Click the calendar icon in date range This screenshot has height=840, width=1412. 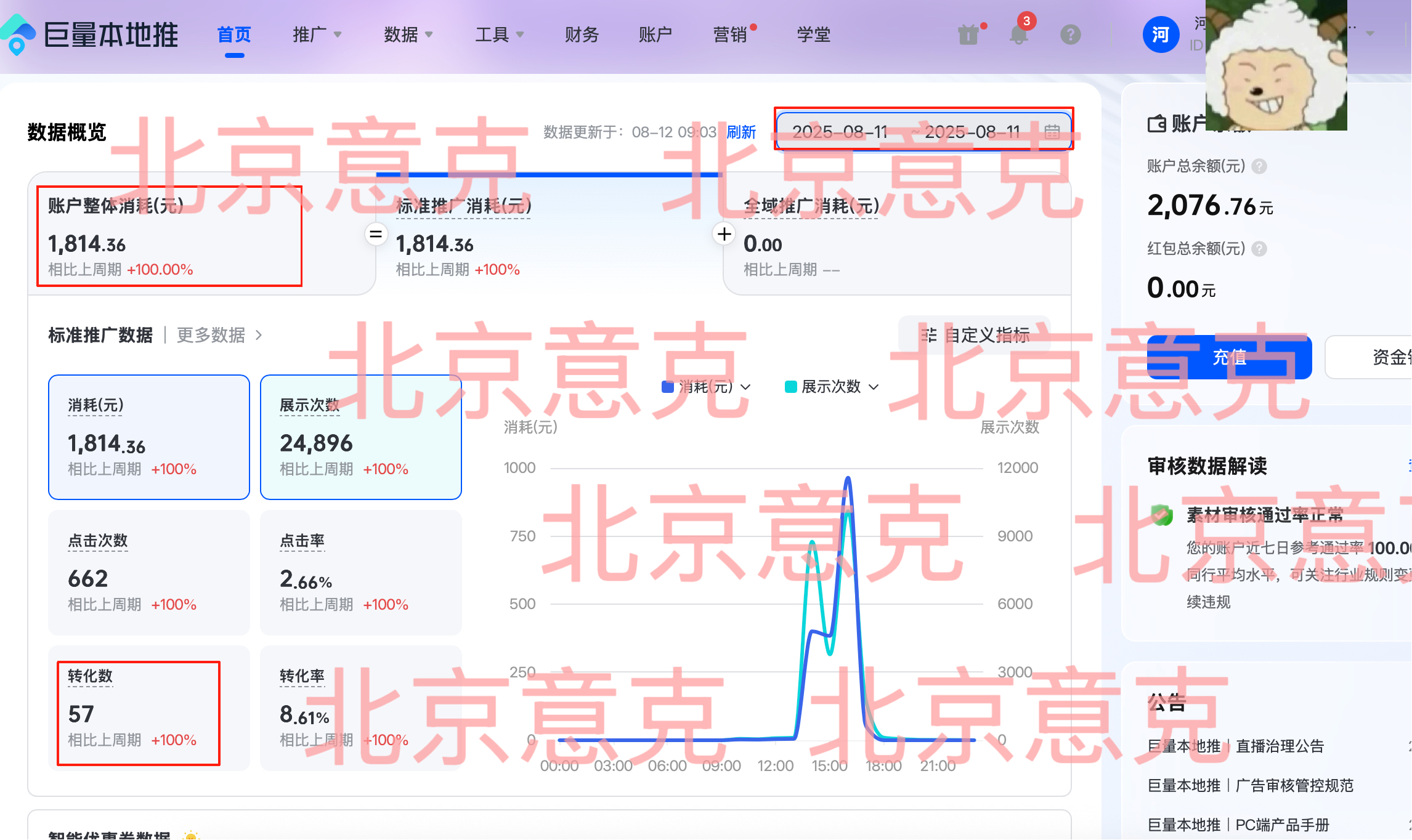[x=1052, y=132]
